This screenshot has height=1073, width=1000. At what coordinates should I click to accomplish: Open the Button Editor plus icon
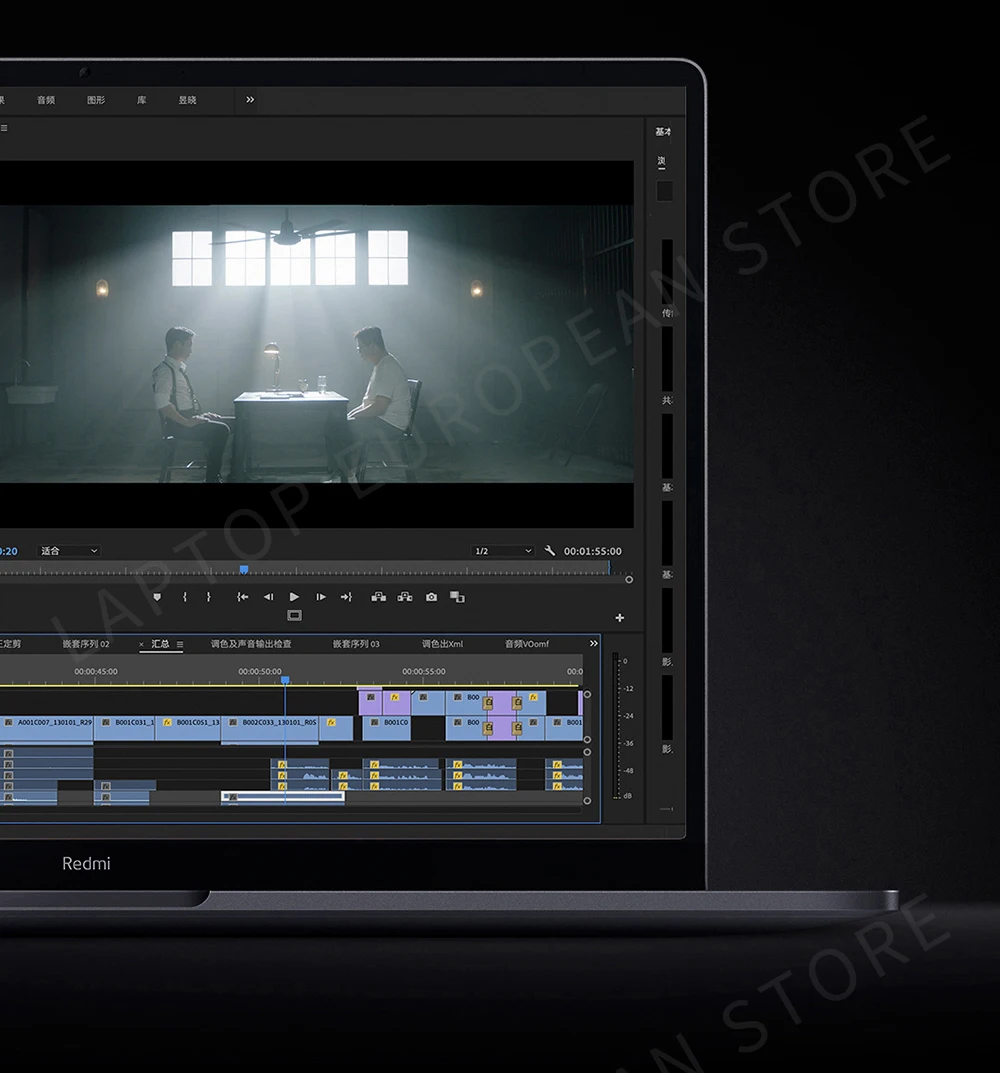[x=619, y=617]
